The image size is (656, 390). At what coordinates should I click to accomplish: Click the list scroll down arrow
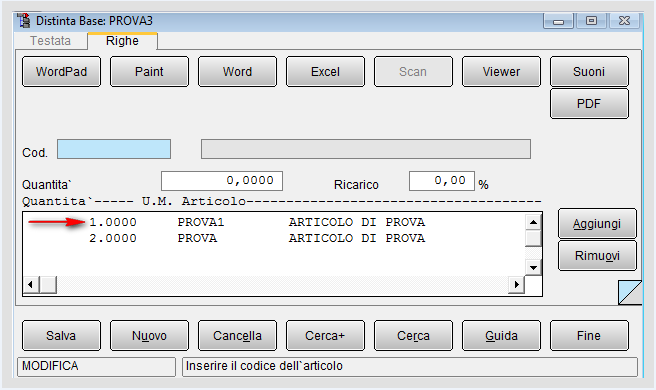533,267
